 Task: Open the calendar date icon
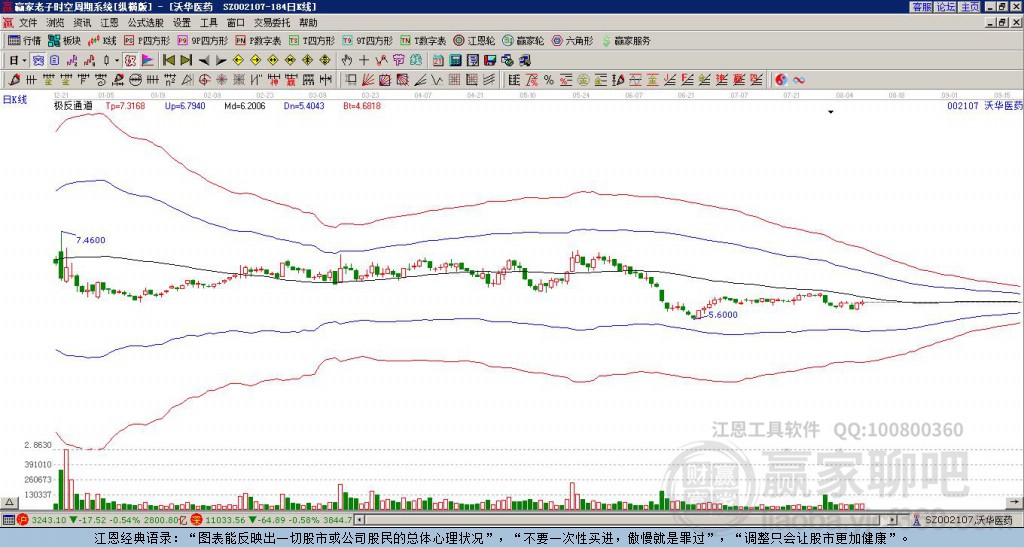pyautogui.click(x=438, y=61)
